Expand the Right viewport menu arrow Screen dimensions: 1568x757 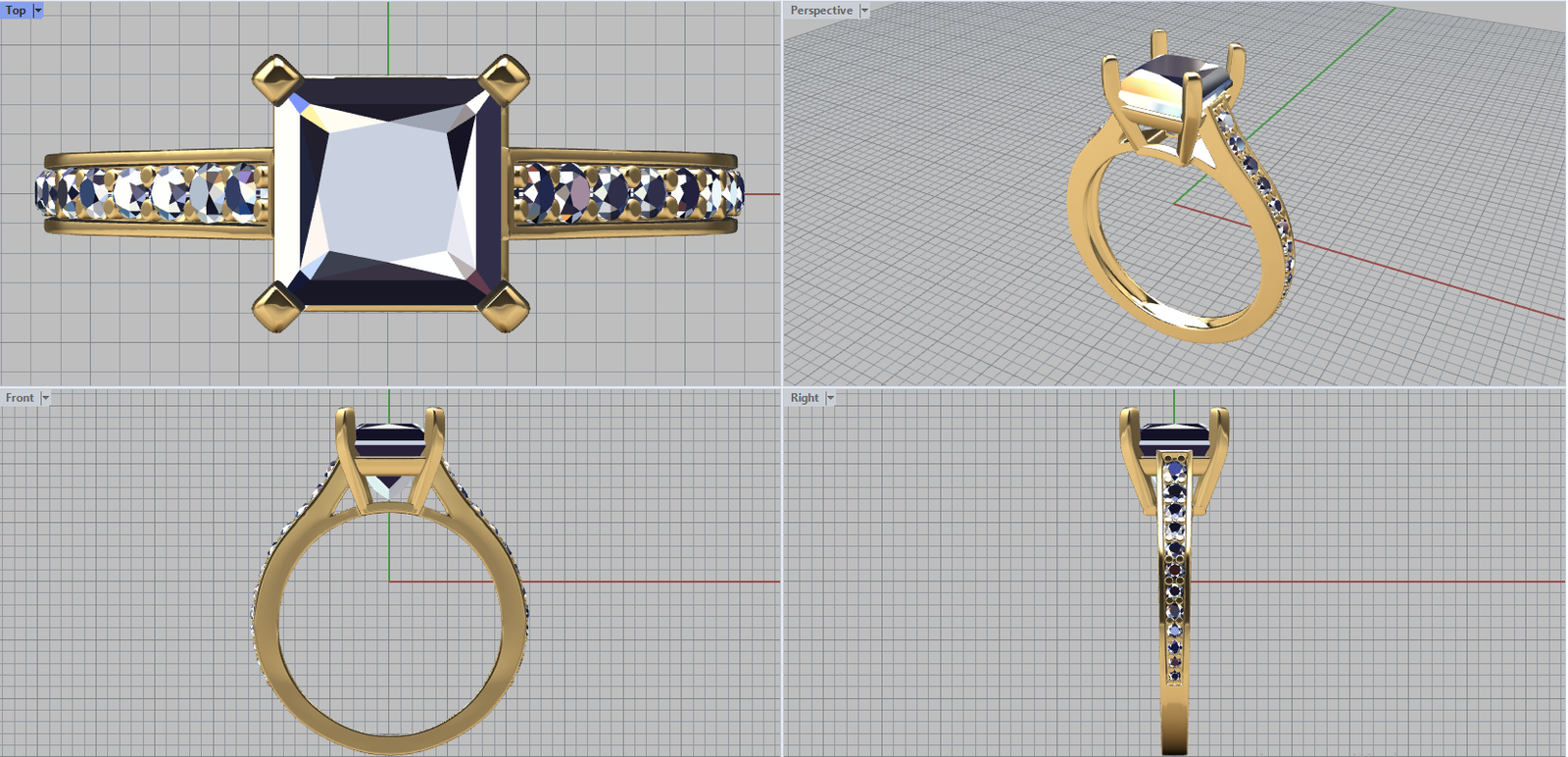point(830,398)
